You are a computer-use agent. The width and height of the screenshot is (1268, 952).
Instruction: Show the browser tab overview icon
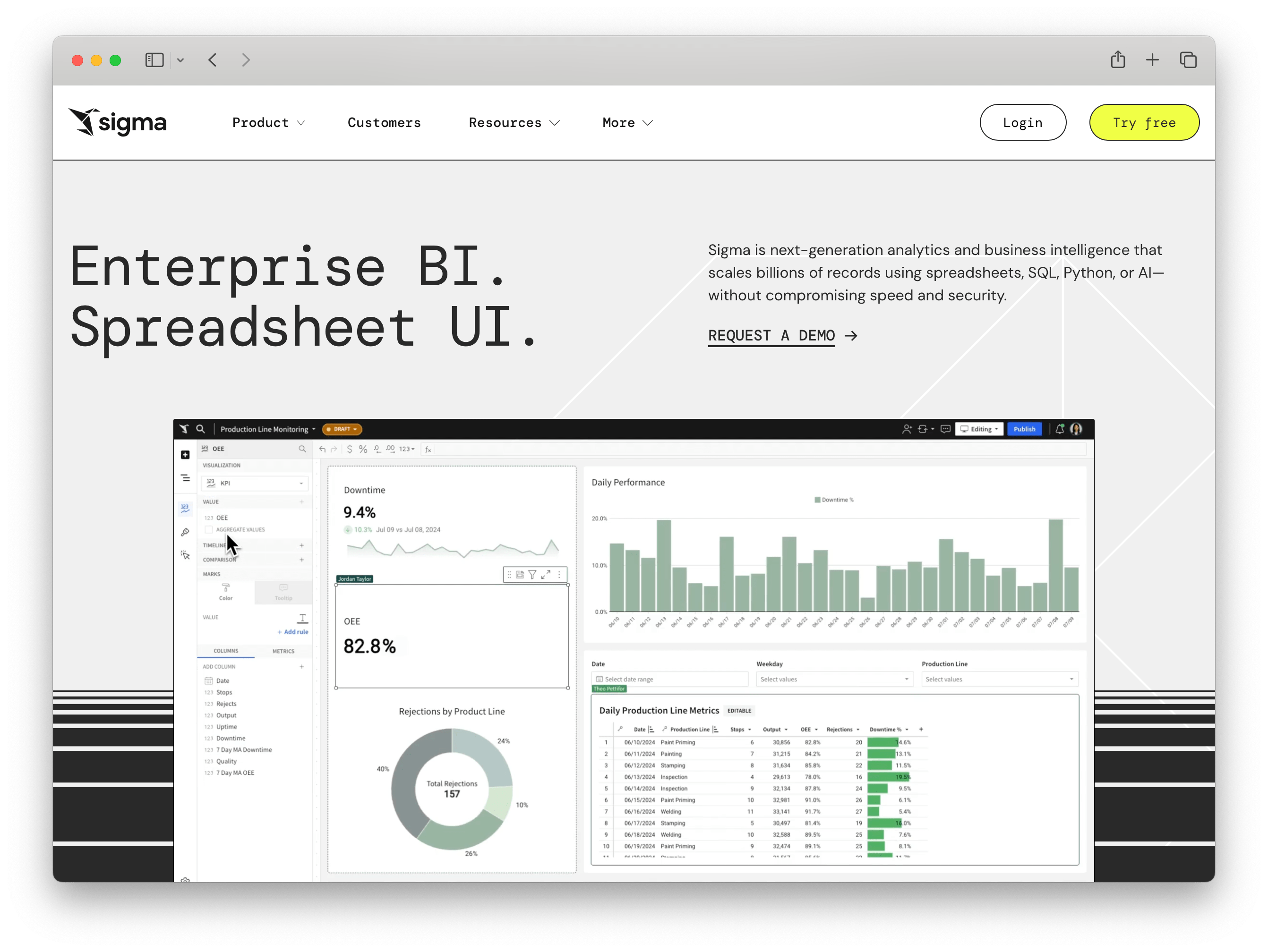(1188, 60)
